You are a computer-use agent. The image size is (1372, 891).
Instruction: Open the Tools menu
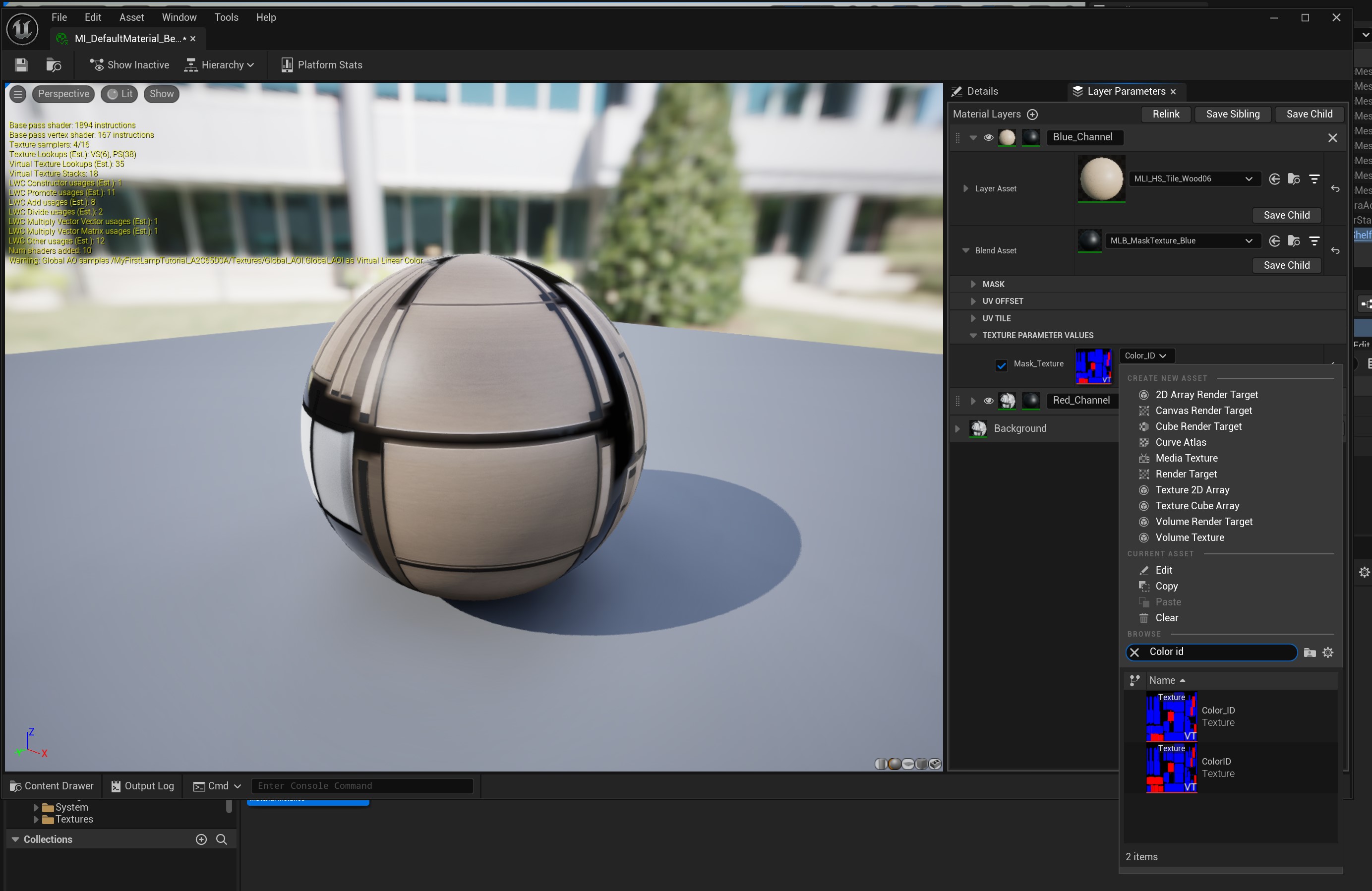coord(226,17)
